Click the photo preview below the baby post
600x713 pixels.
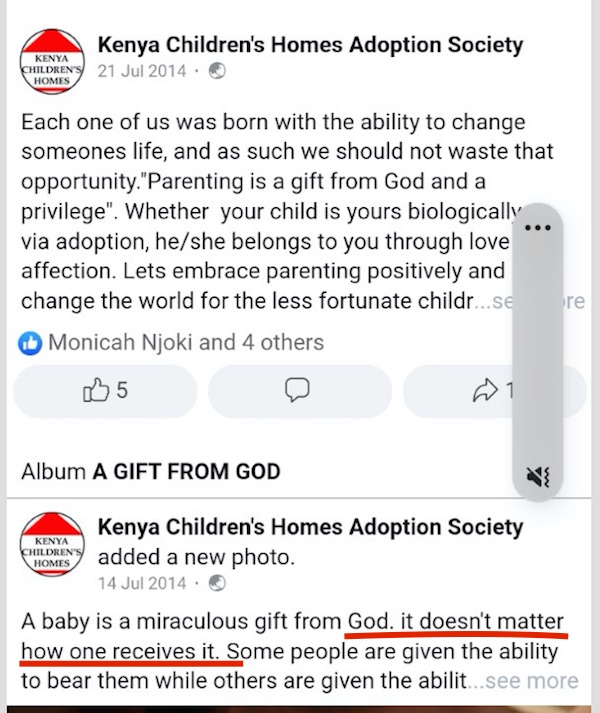[300, 708]
